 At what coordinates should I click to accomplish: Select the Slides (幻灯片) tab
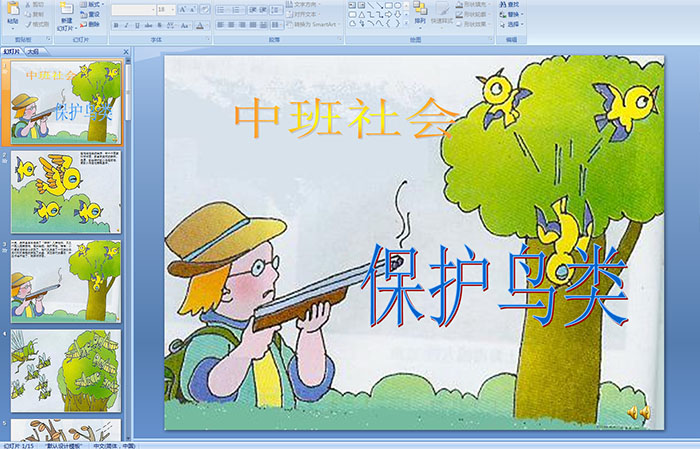coord(12,51)
